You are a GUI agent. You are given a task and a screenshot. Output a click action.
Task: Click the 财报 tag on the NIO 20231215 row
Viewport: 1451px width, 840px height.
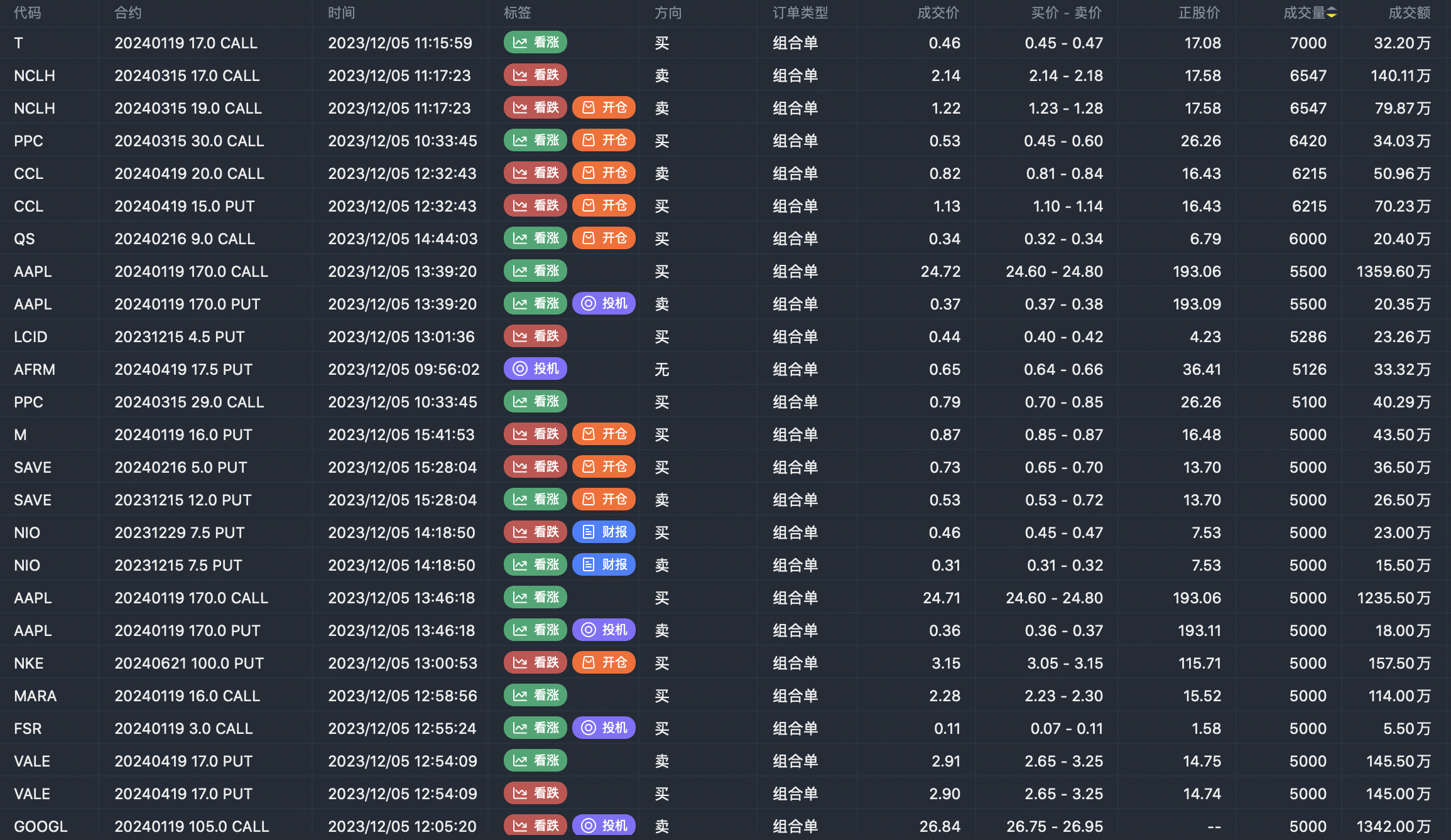pyautogui.click(x=604, y=565)
